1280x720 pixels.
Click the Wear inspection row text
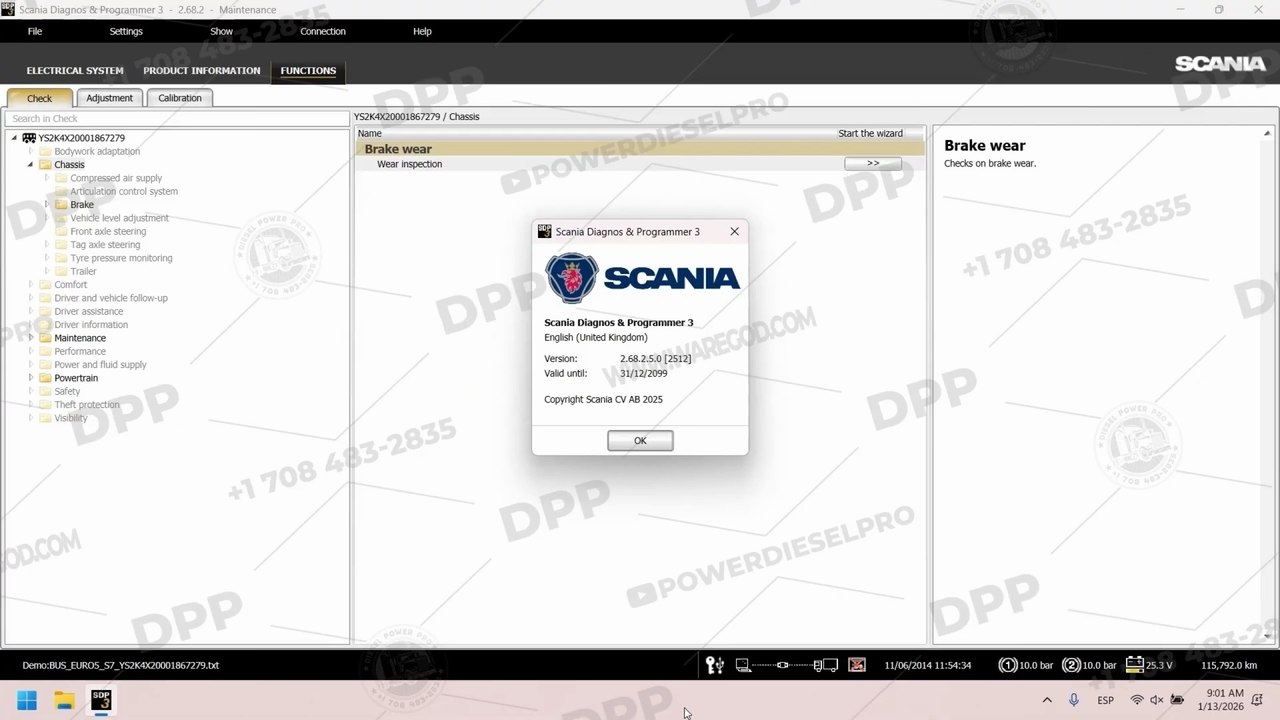(x=409, y=164)
